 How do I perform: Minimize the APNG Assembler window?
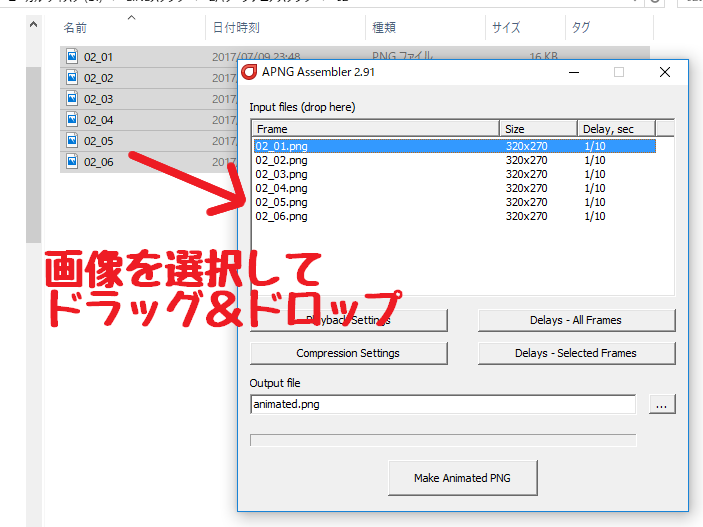point(574,72)
